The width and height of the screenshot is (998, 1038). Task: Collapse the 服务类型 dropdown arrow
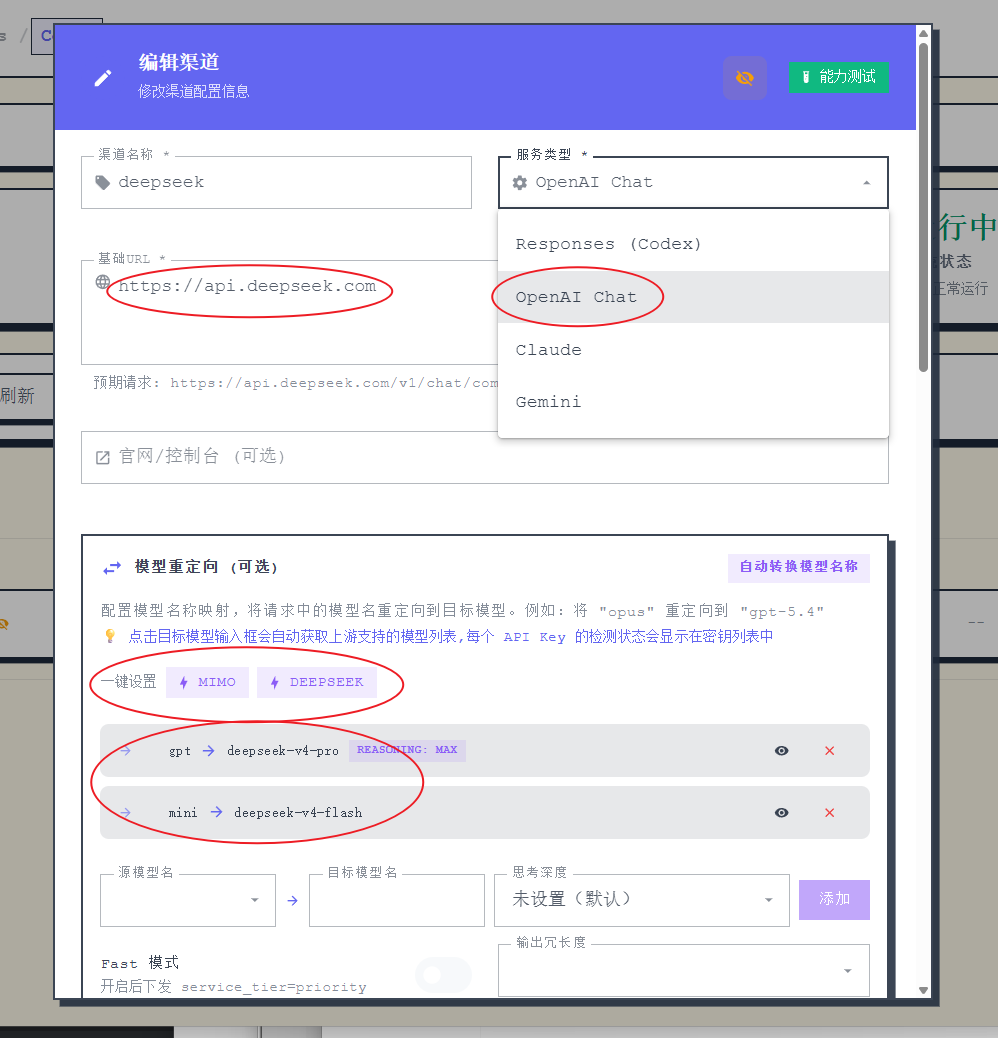coord(866,183)
